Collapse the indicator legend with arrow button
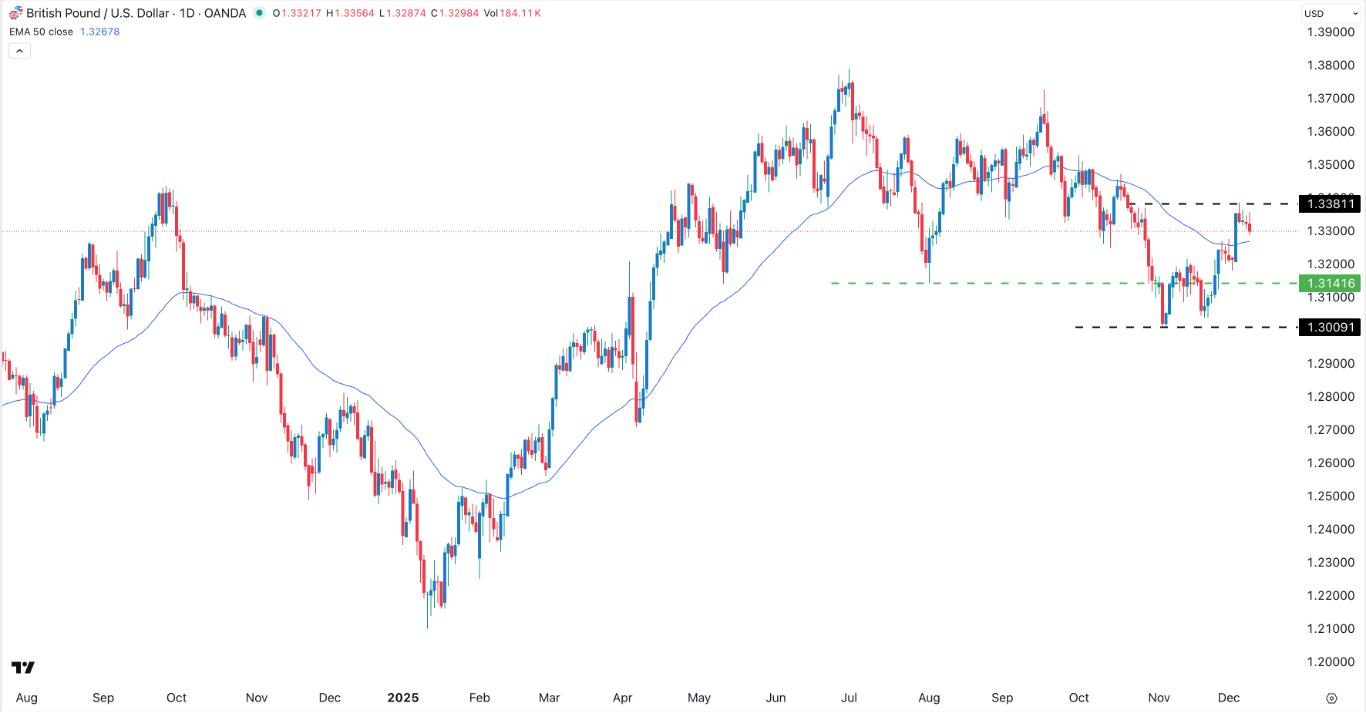The height and width of the screenshot is (712, 1366). click(x=20, y=50)
